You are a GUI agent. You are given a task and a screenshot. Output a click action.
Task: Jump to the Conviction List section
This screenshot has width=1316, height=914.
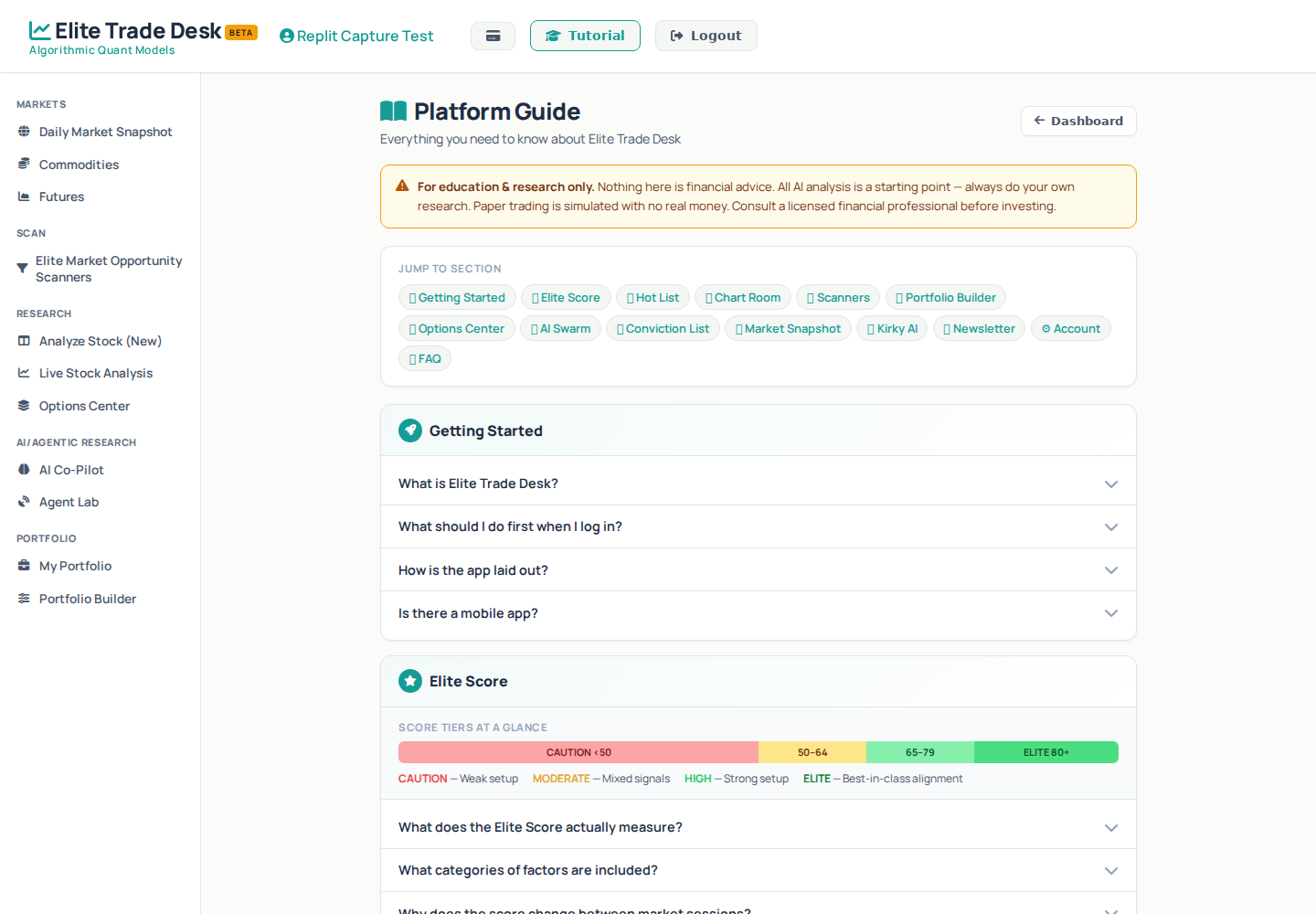click(663, 328)
